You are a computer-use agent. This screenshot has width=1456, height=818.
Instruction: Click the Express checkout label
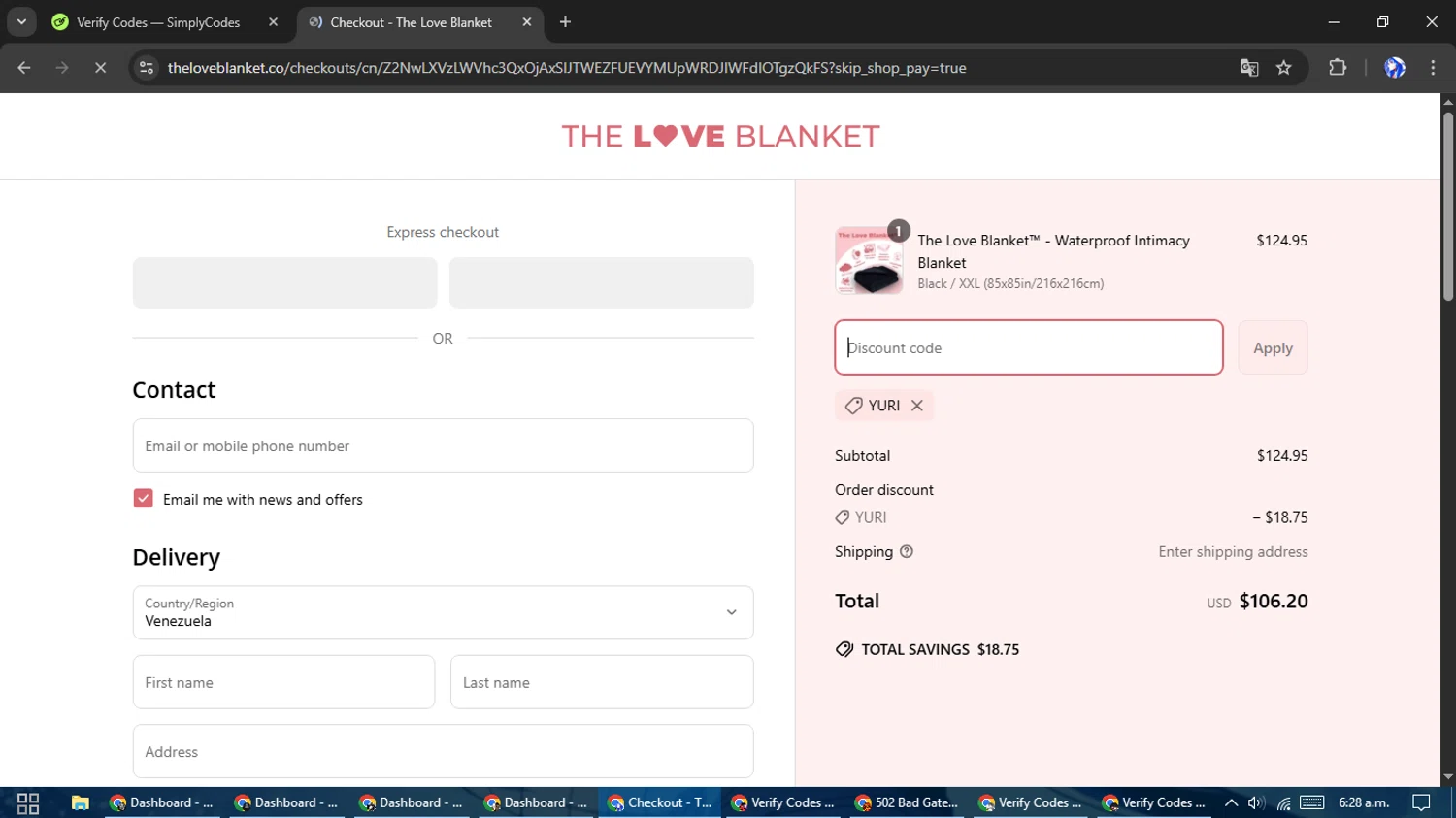point(443,232)
